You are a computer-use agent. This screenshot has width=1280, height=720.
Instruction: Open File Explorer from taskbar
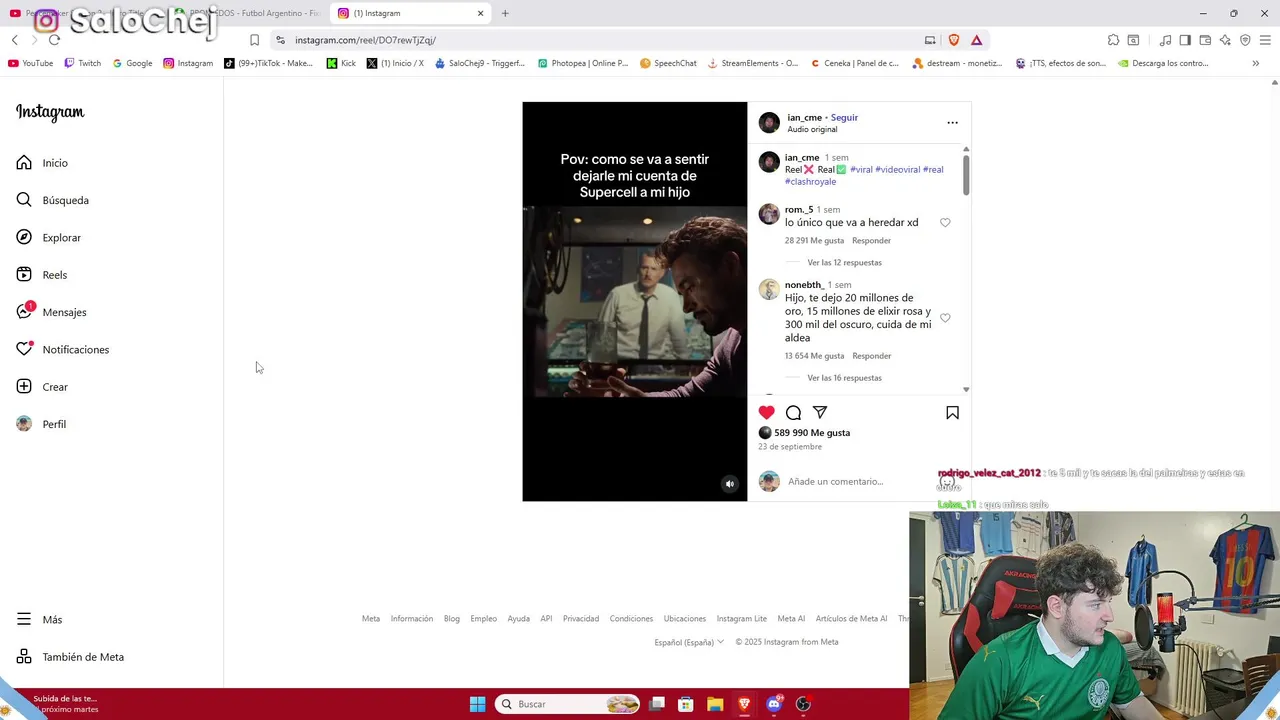pyautogui.click(x=715, y=704)
